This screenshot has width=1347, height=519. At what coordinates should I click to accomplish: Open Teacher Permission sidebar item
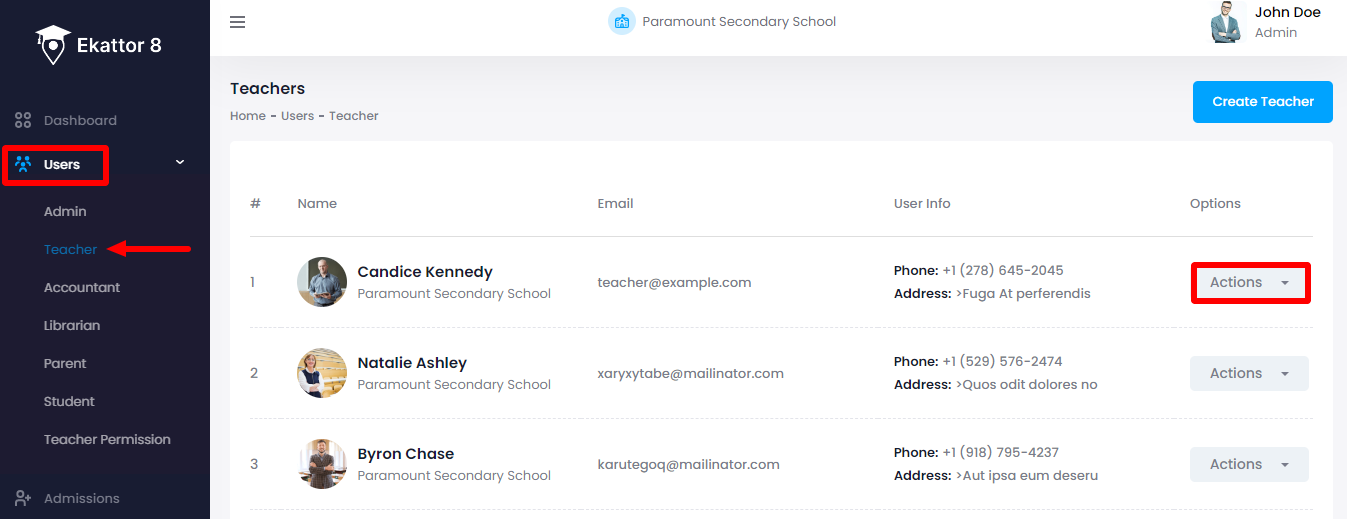click(x=107, y=439)
